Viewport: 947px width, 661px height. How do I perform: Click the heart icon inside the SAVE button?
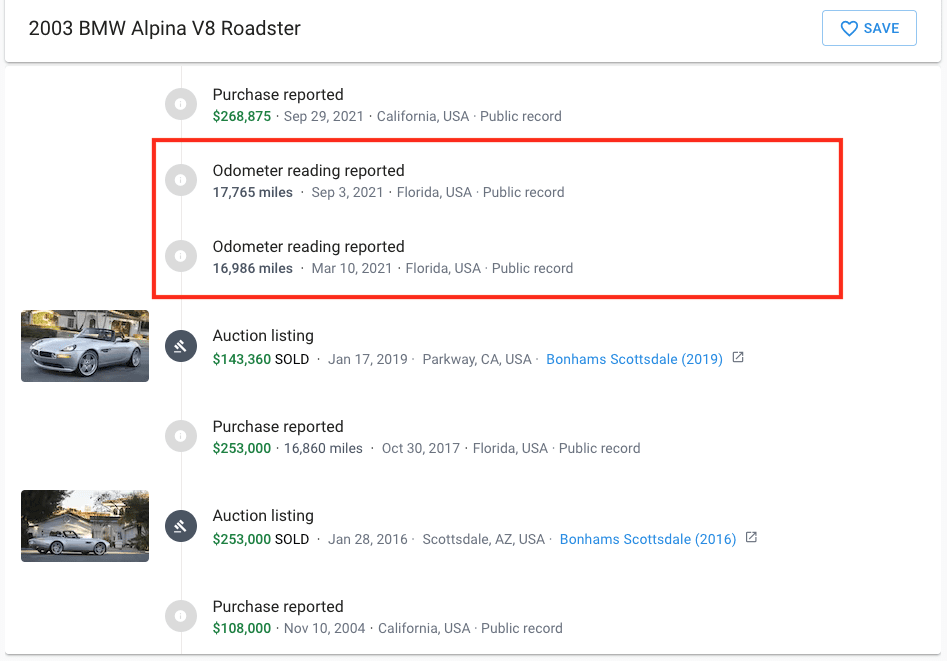(x=849, y=28)
